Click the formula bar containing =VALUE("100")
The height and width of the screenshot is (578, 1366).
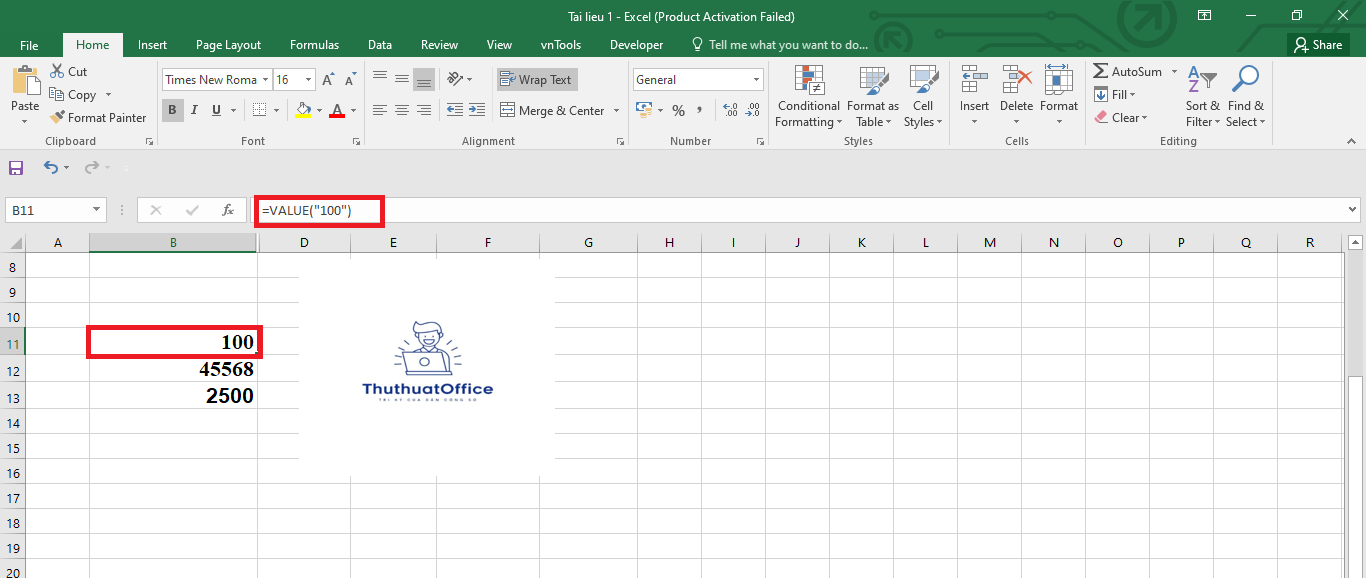pyautogui.click(x=800, y=210)
